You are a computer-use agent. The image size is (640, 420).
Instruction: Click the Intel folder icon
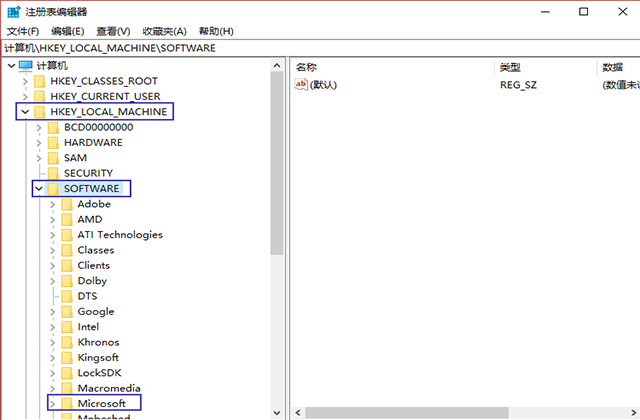point(67,327)
